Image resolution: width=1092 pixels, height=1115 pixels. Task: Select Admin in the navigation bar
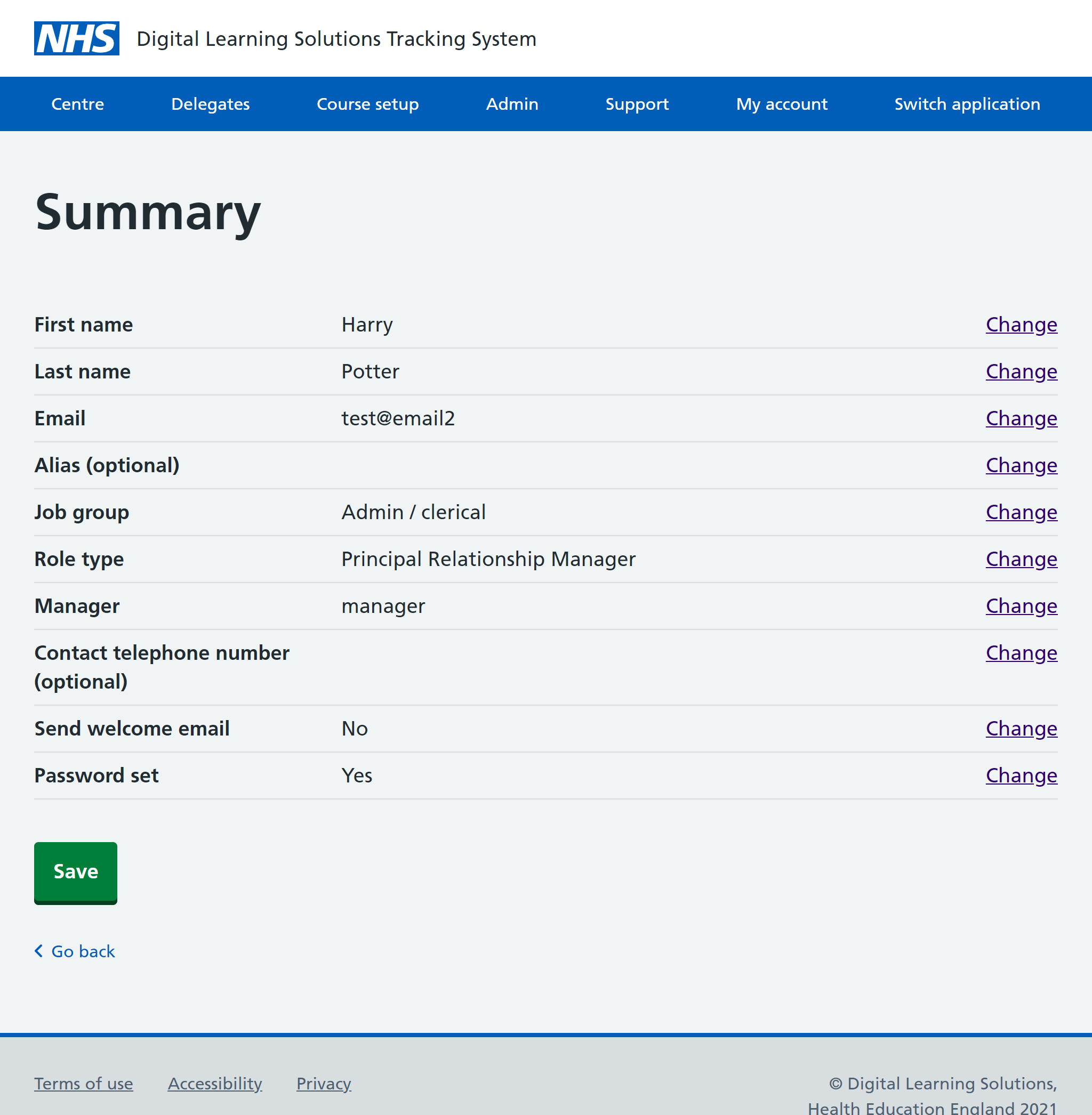[511, 104]
